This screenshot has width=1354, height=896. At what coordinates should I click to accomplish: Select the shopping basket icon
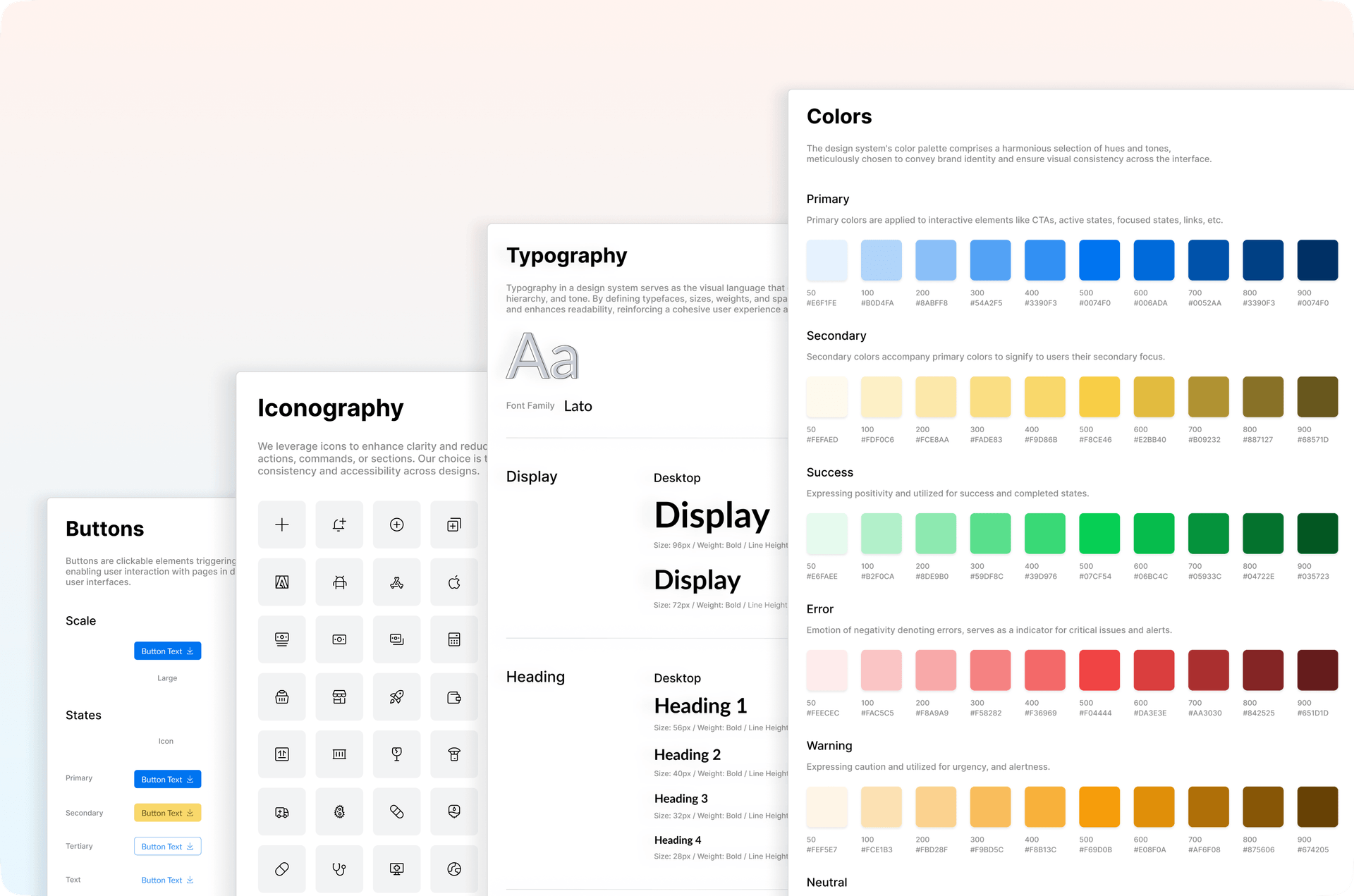tap(281, 696)
